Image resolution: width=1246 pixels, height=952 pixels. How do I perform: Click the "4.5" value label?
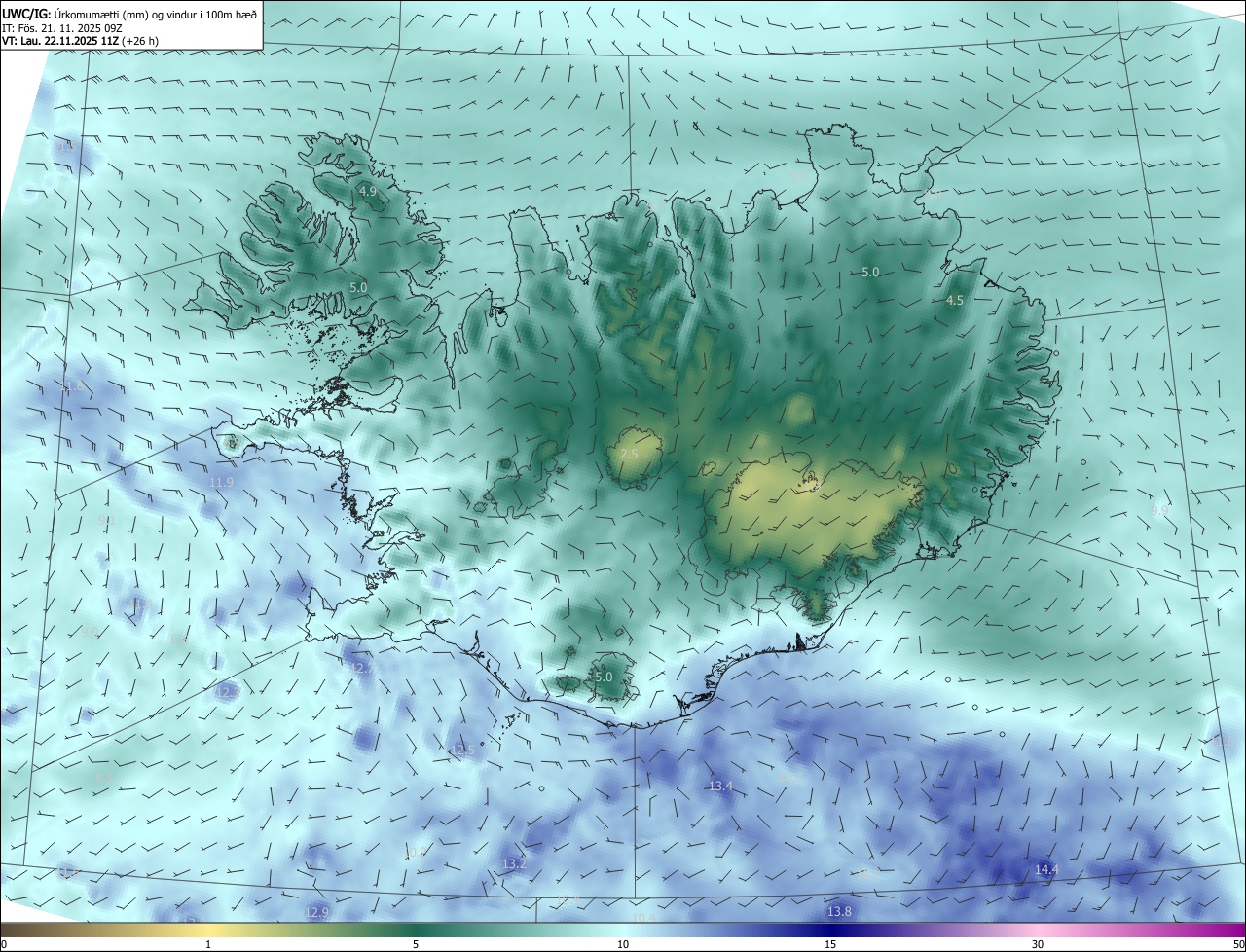point(955,301)
